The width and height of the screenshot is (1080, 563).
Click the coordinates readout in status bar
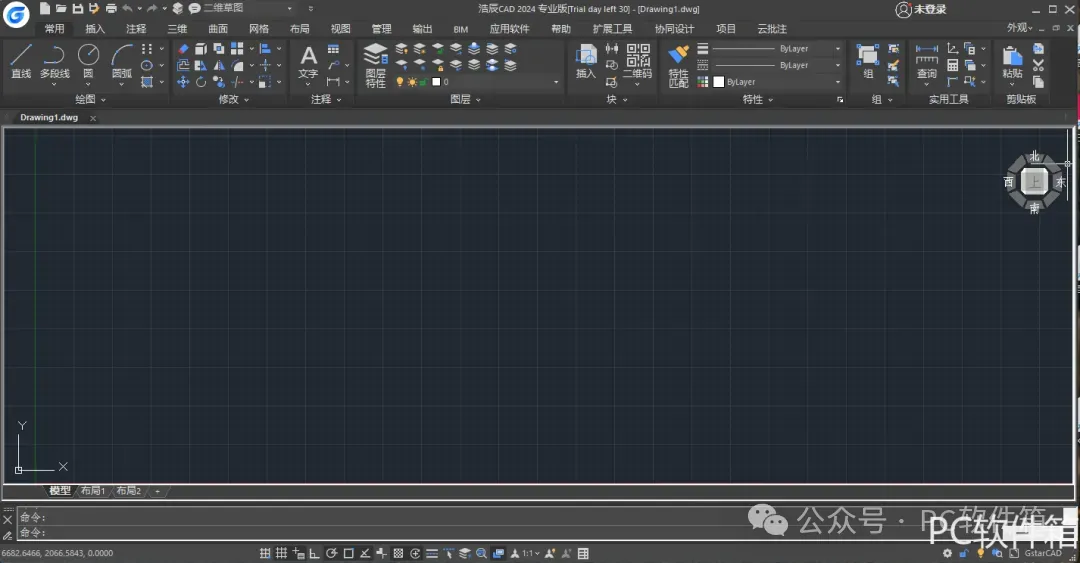(57, 553)
